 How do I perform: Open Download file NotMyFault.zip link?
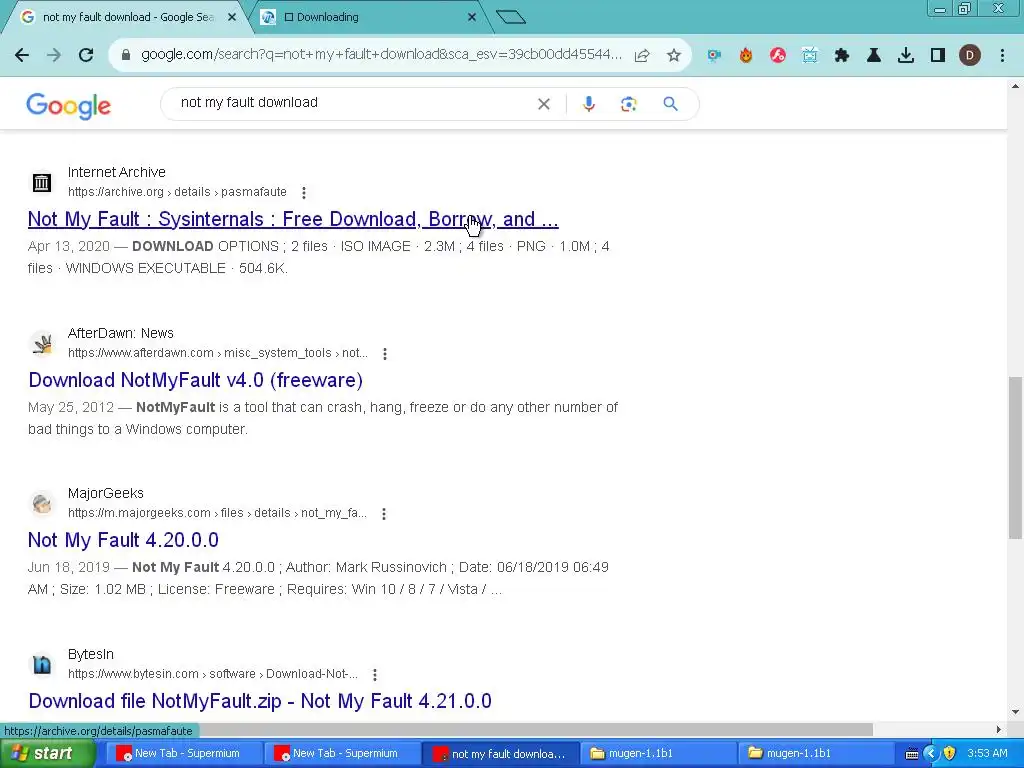(260, 701)
